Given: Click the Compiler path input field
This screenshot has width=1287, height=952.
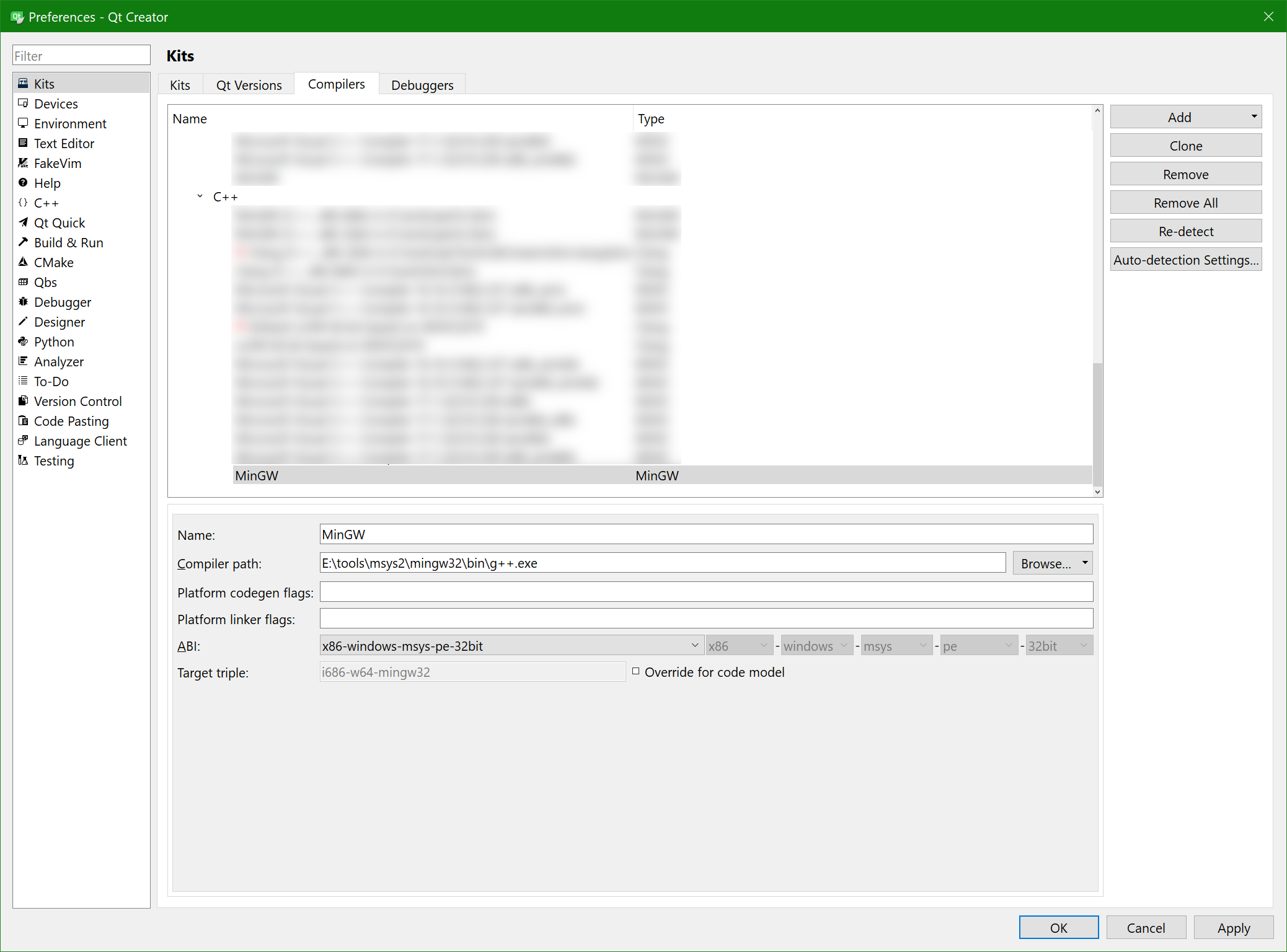Looking at the screenshot, I should tap(662, 563).
